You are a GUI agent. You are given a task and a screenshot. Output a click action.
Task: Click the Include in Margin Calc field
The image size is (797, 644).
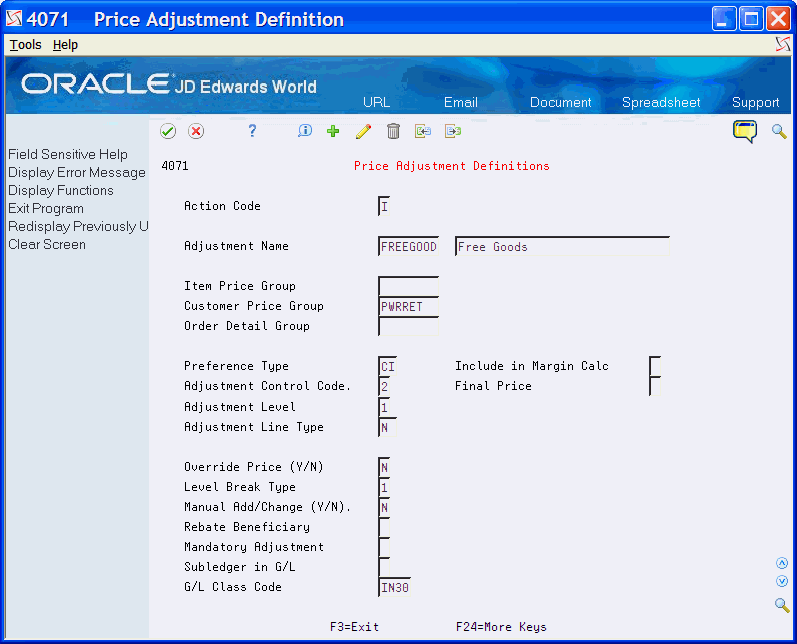(655, 366)
